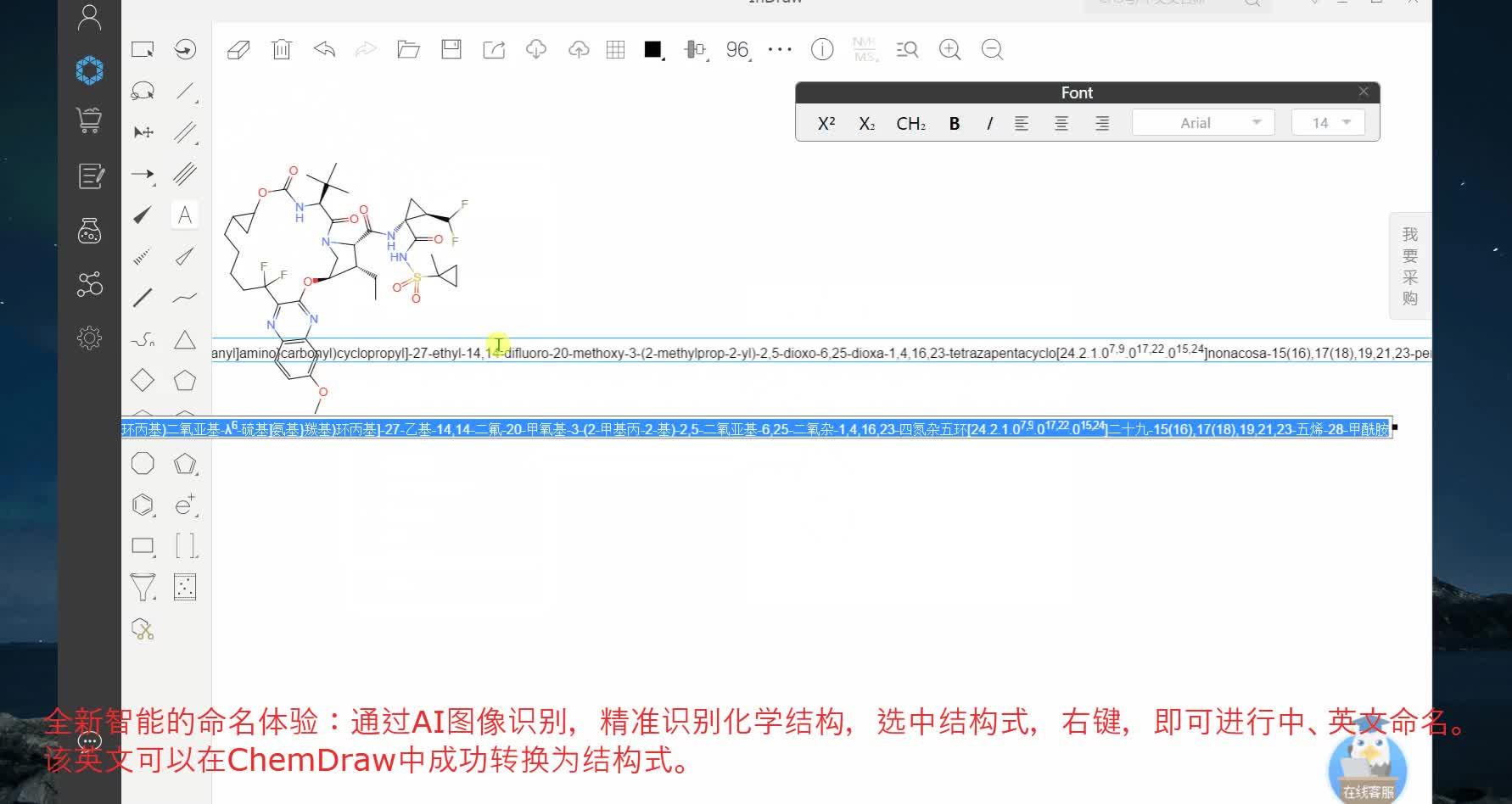Click the selected Chinese chemical name text

pos(755,428)
